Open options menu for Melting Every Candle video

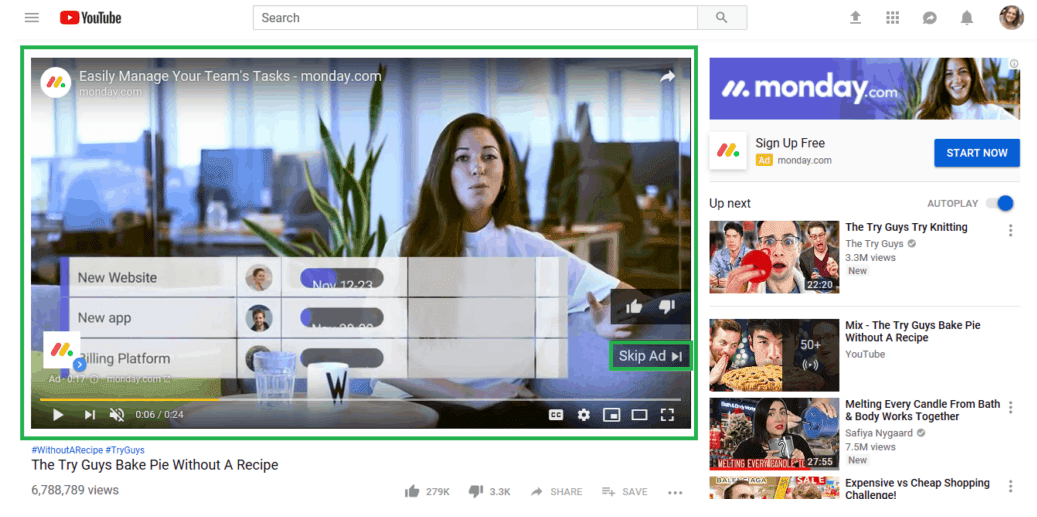[x=1011, y=407]
